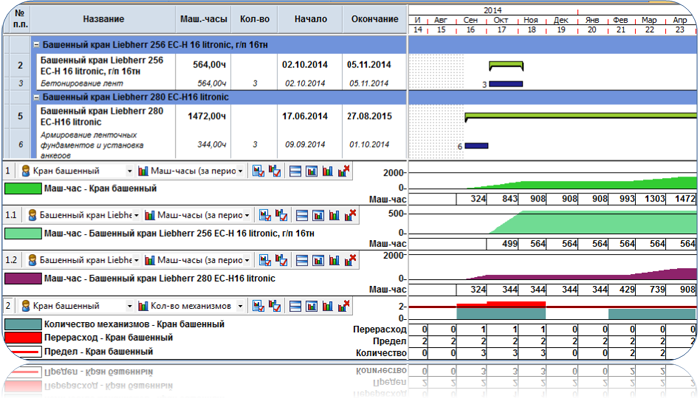
Task: Click the red Перерасход legend swatch
Action: pyautogui.click(x=23, y=338)
